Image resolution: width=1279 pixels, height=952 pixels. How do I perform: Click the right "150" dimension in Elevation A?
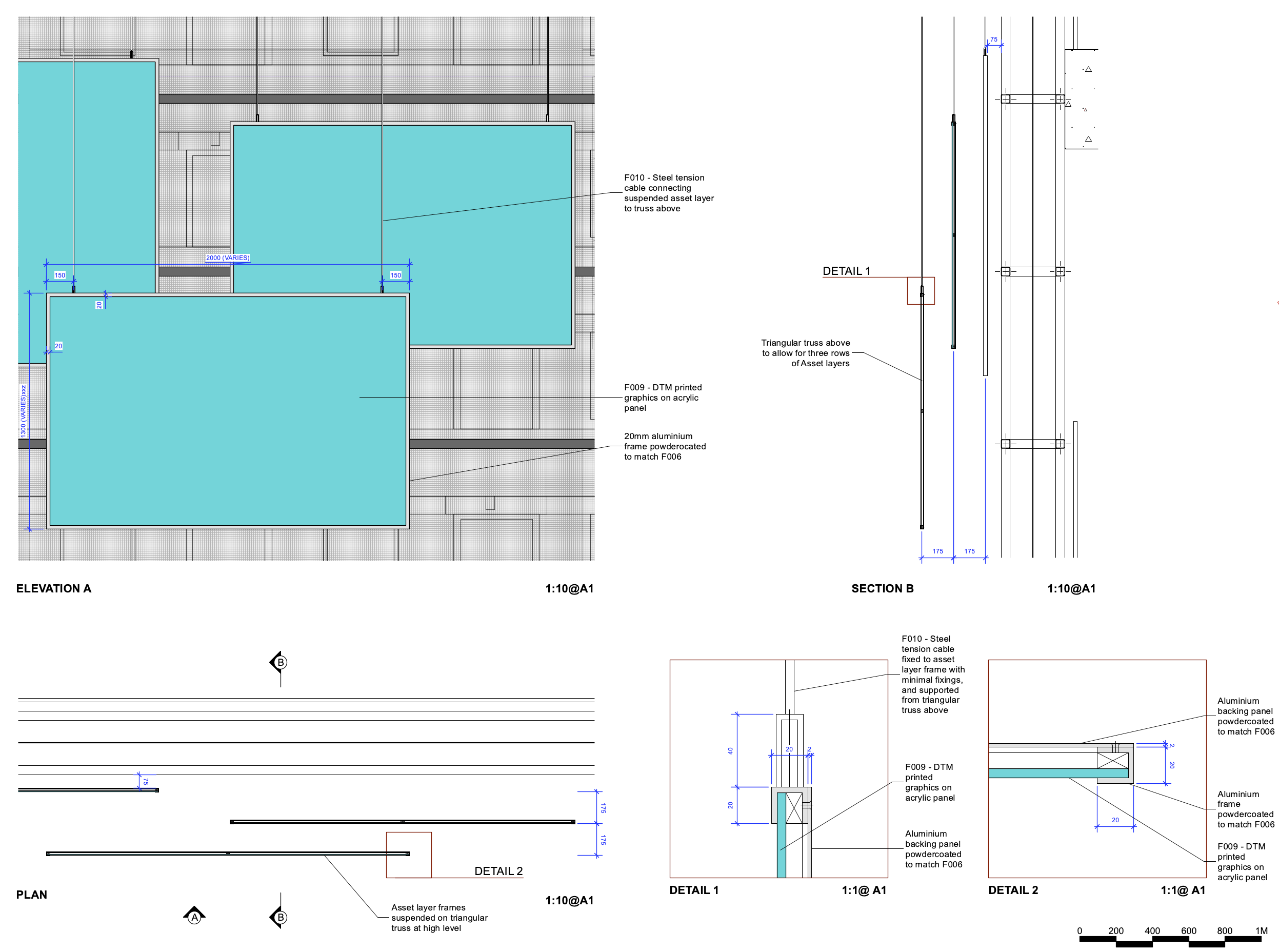tap(395, 275)
